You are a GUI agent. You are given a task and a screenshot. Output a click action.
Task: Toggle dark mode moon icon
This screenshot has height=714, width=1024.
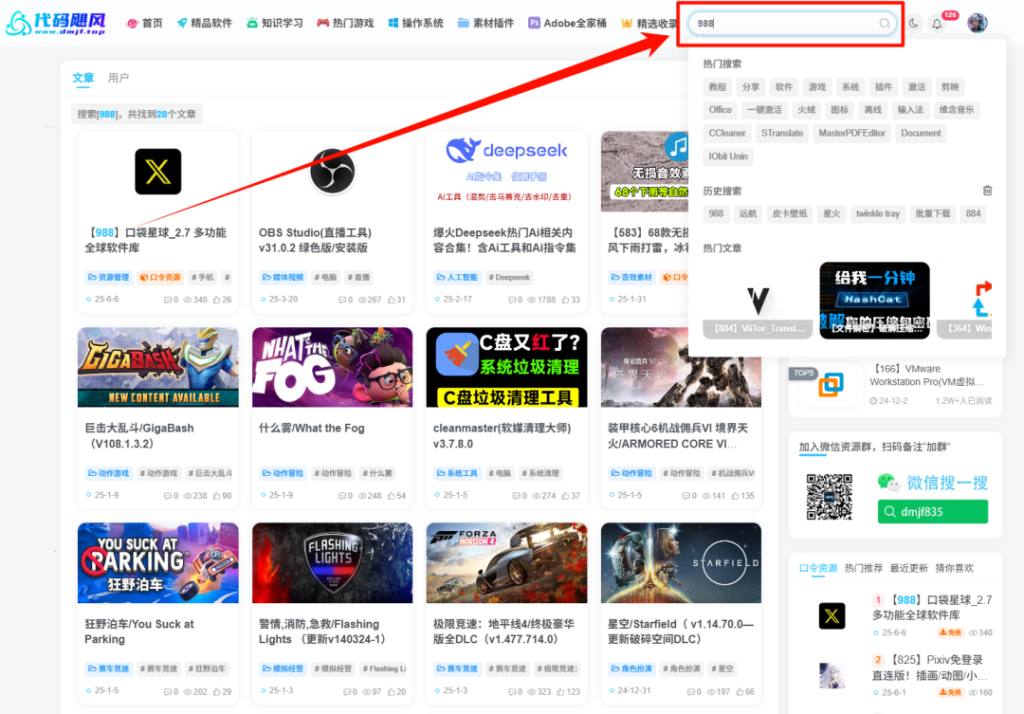pyautogui.click(x=914, y=24)
